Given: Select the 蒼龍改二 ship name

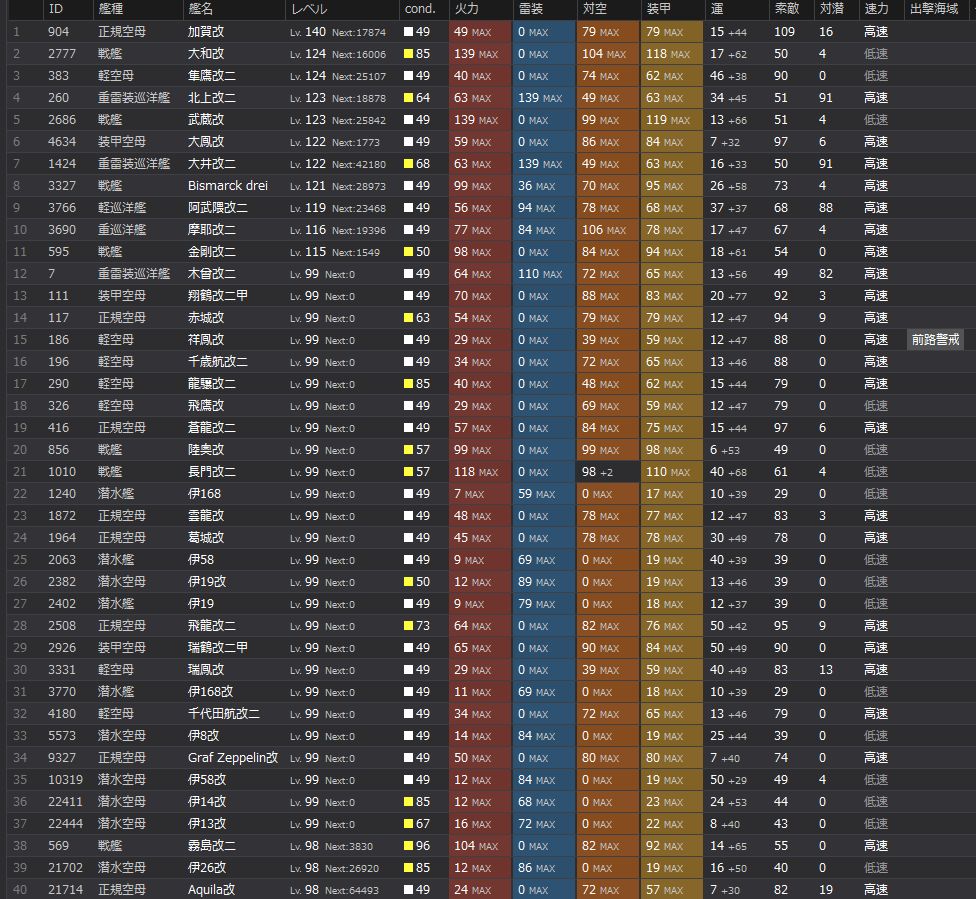Looking at the screenshot, I should pos(212,428).
